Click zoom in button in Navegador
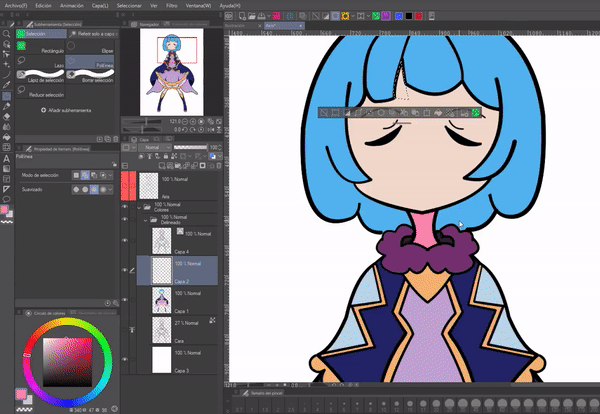The width and height of the screenshot is (600, 414). click(193, 121)
